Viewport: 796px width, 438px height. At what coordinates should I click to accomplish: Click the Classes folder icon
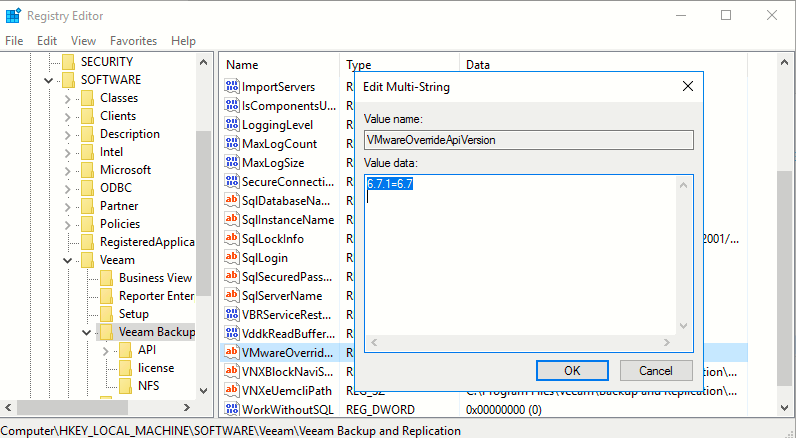87,98
